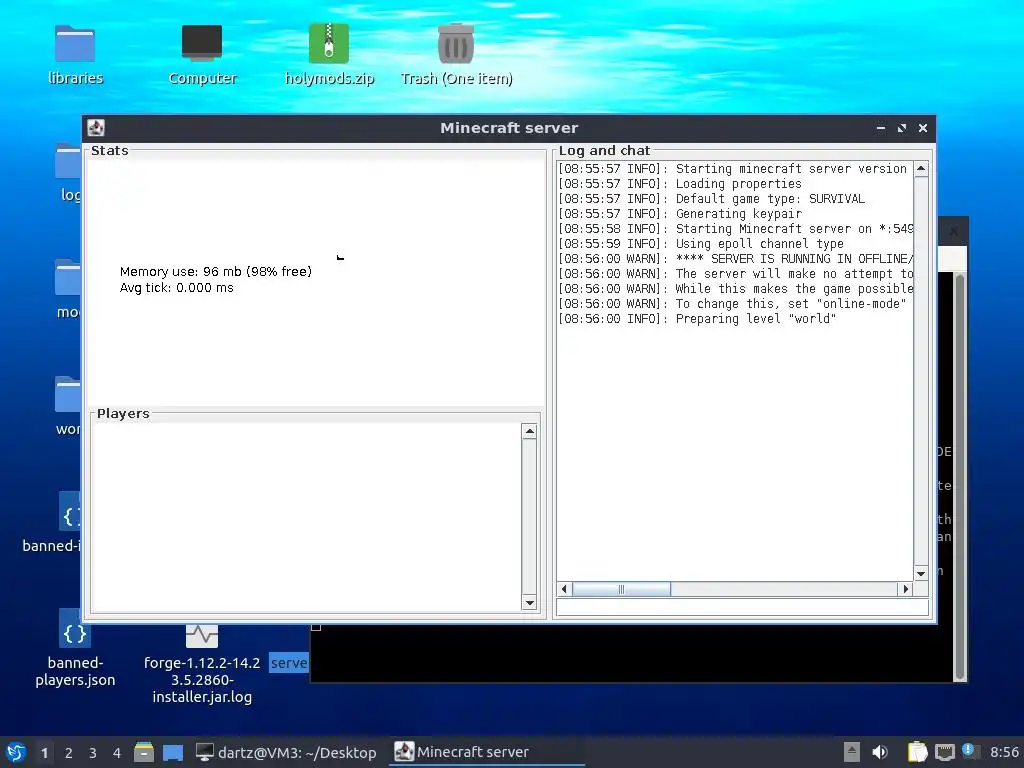Close the Minecraft server window
Screen dimensions: 1024x768
pos(923,128)
